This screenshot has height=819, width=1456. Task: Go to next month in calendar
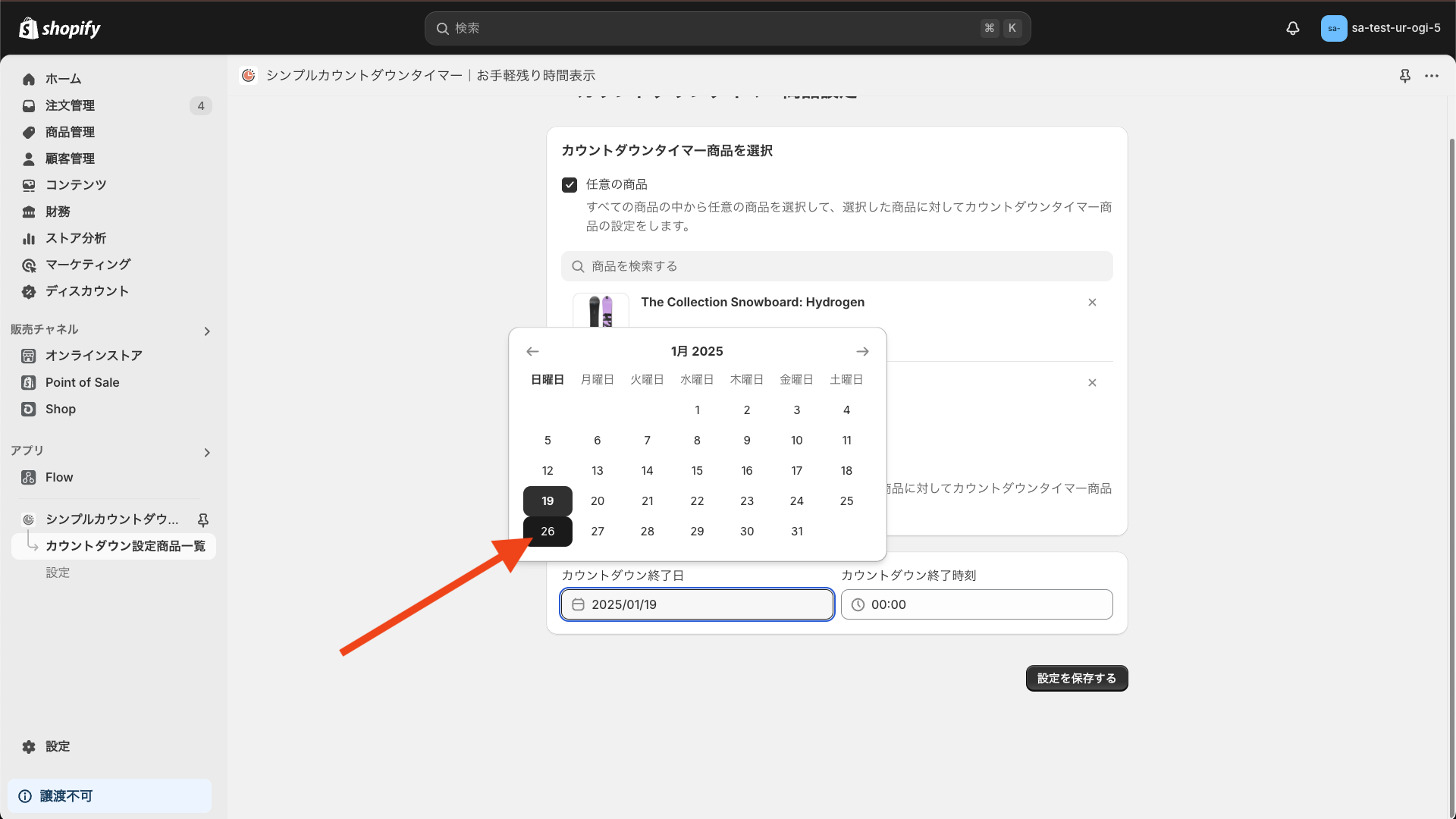click(x=862, y=351)
